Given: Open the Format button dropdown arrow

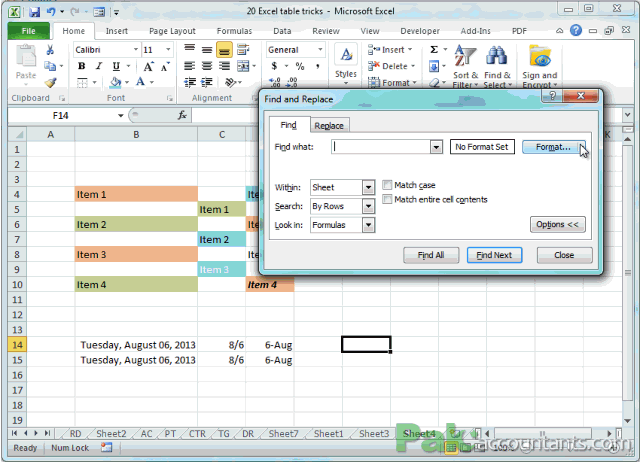Looking at the screenshot, I should (582, 147).
